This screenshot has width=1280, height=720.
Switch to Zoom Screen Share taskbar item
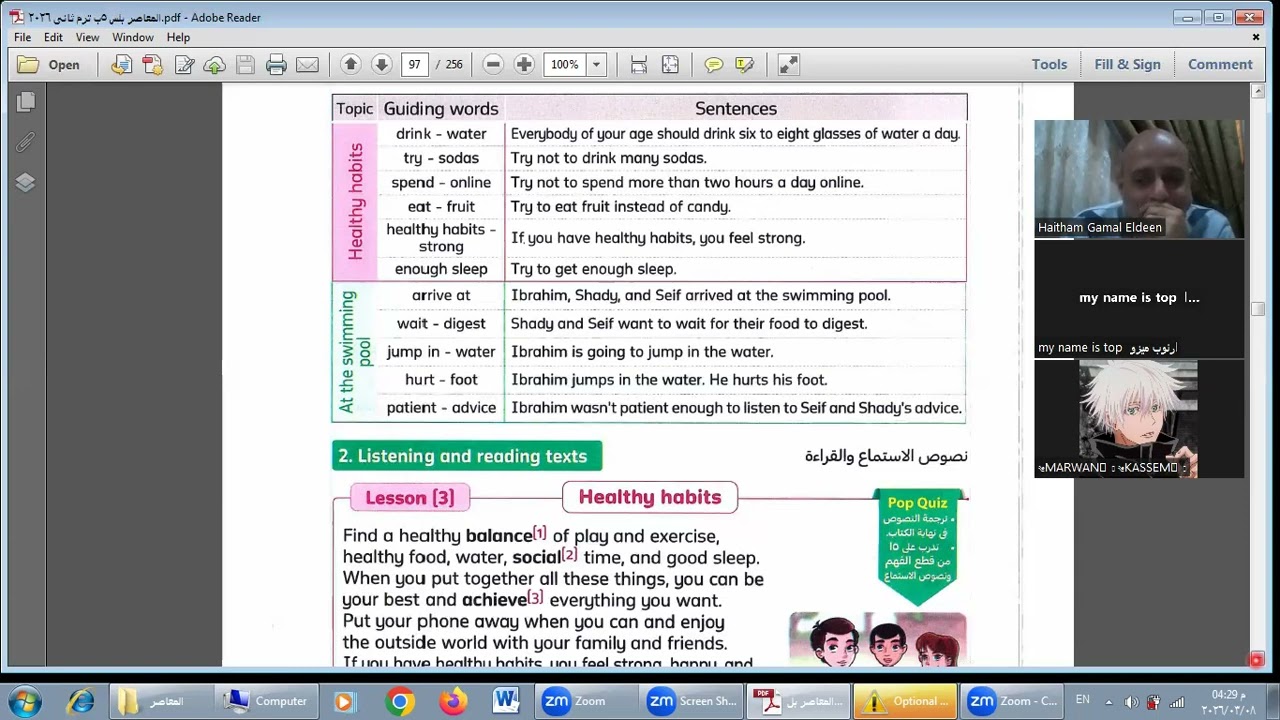[x=693, y=701]
